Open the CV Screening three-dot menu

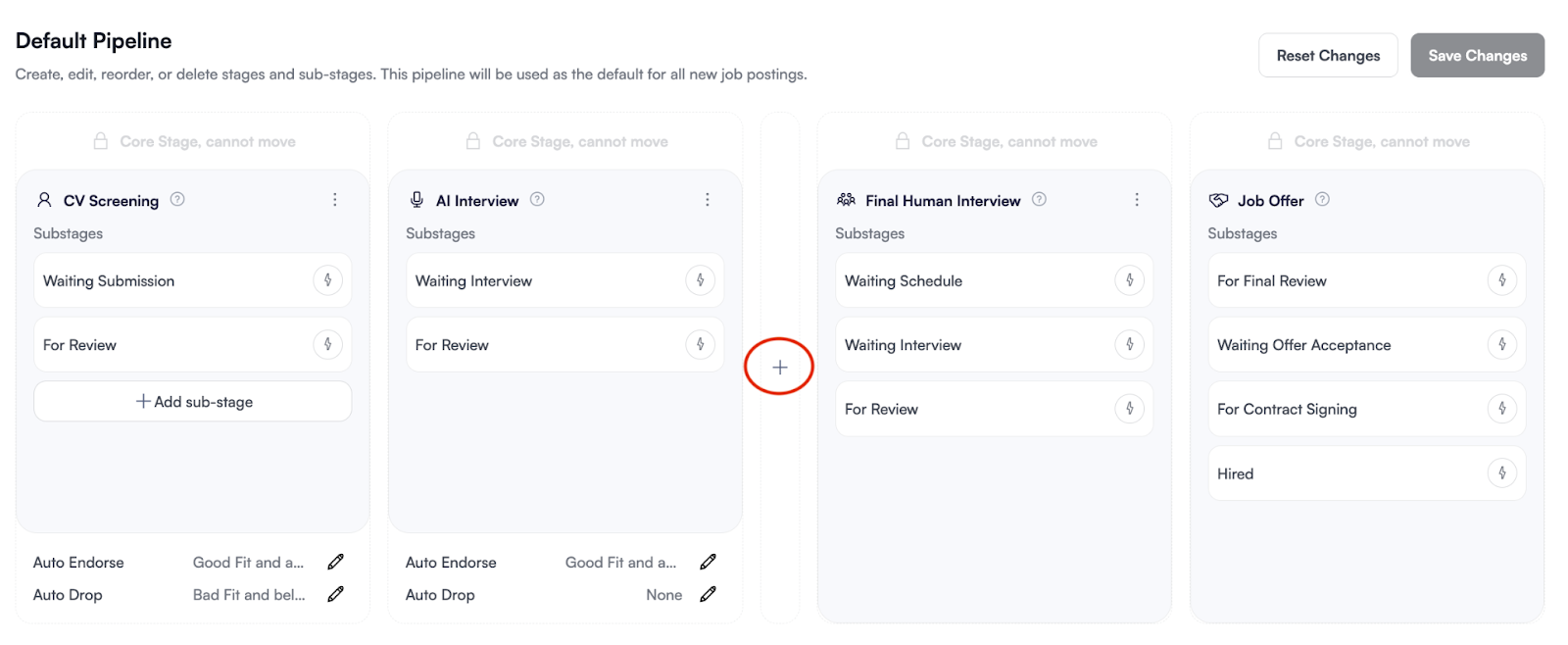[x=334, y=200]
